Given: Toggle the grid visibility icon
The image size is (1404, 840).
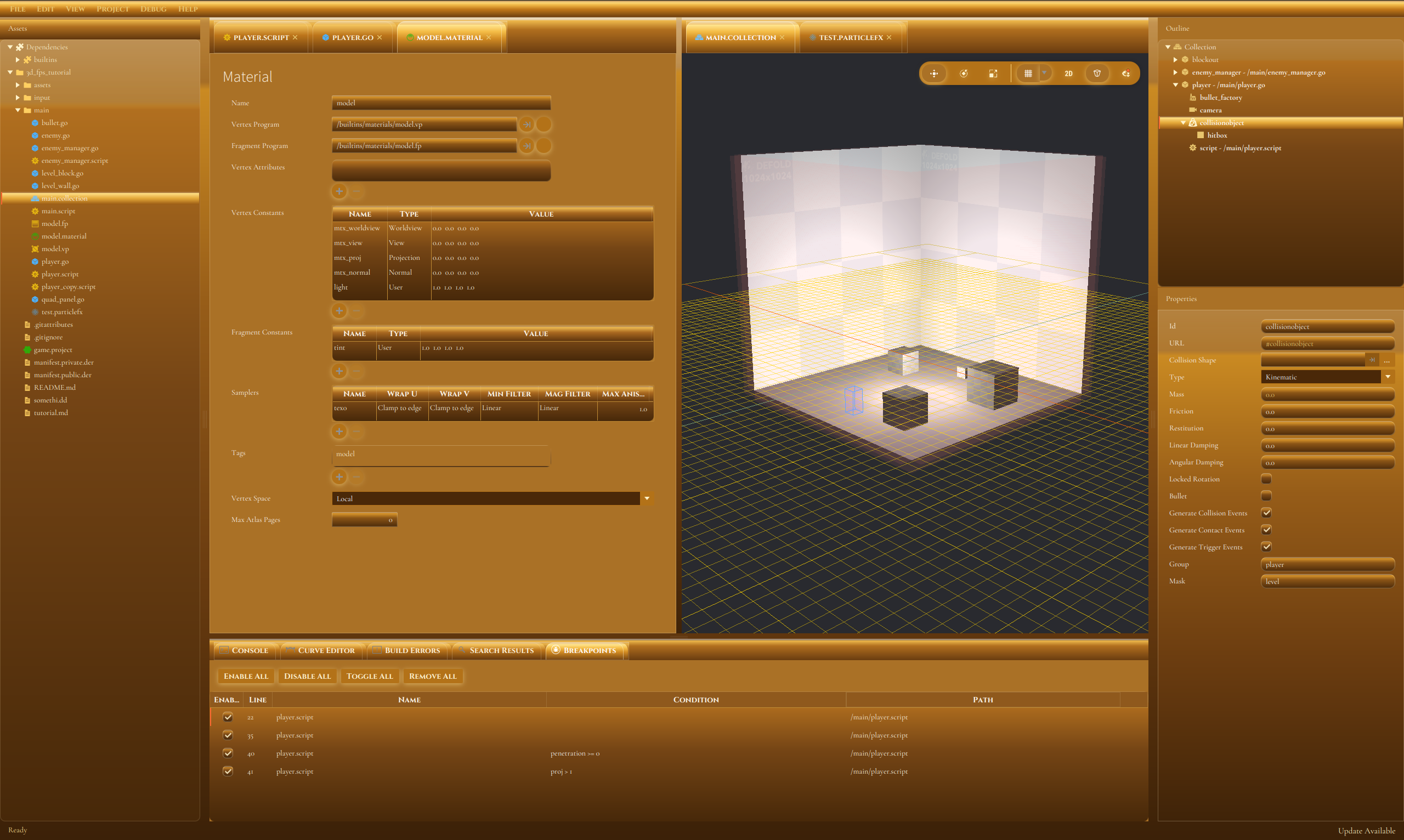Looking at the screenshot, I should pos(1028,73).
